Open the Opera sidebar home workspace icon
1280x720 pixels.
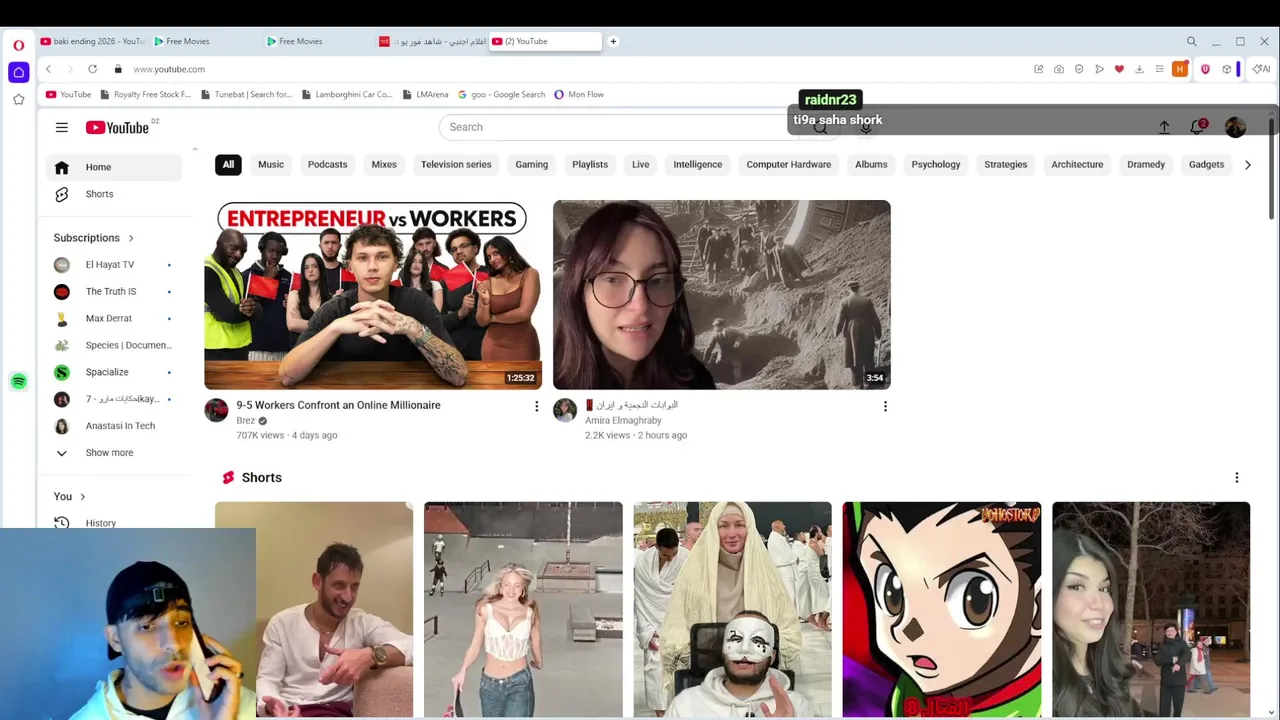click(18, 72)
